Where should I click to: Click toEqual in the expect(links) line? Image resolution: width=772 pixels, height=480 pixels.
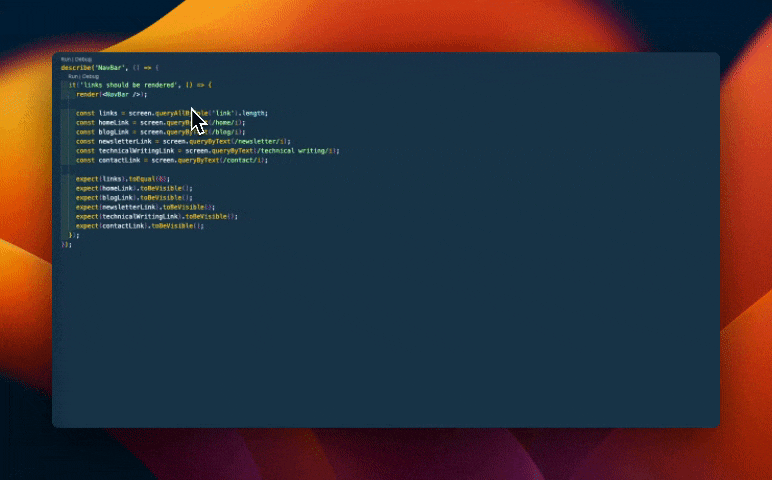click(142, 179)
